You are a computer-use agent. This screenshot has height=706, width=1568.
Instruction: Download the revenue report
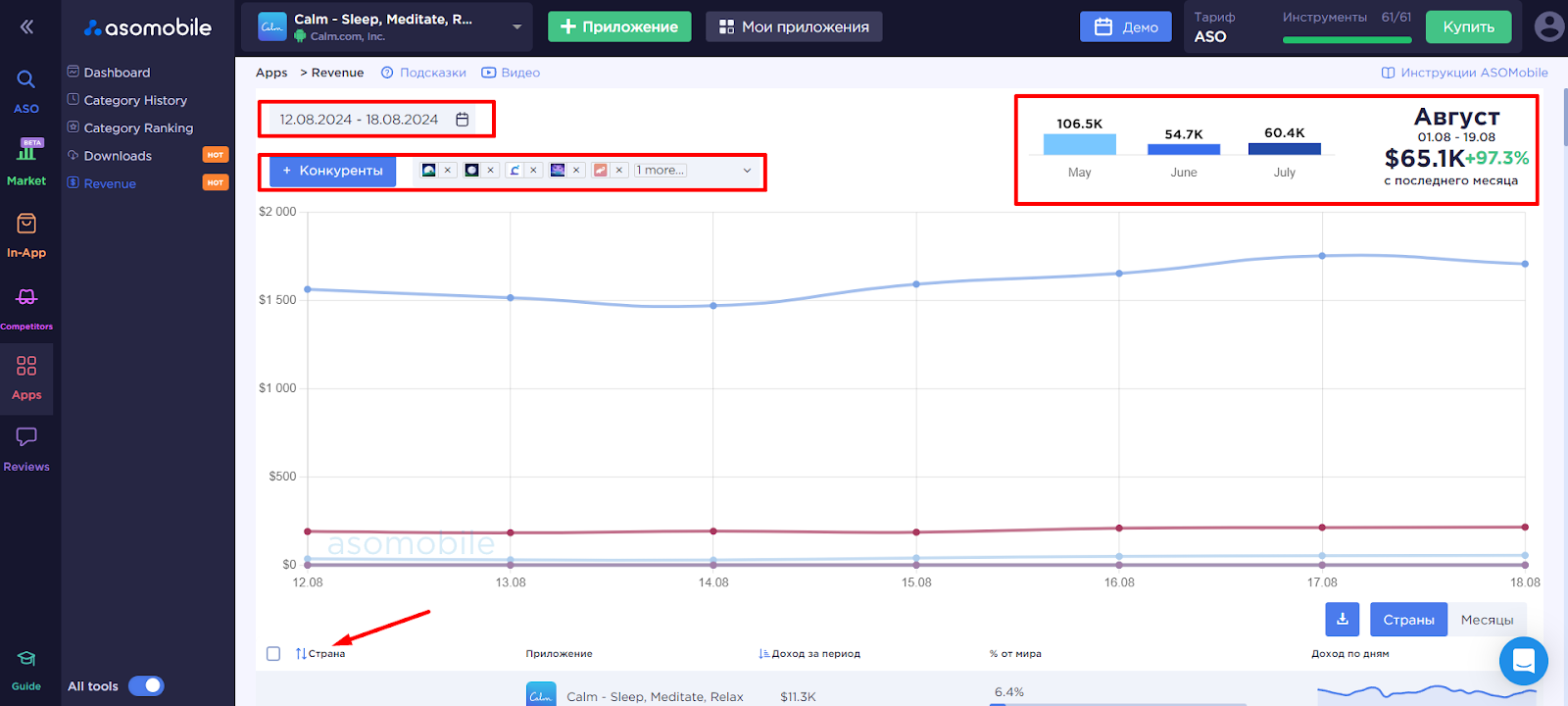point(1343,620)
